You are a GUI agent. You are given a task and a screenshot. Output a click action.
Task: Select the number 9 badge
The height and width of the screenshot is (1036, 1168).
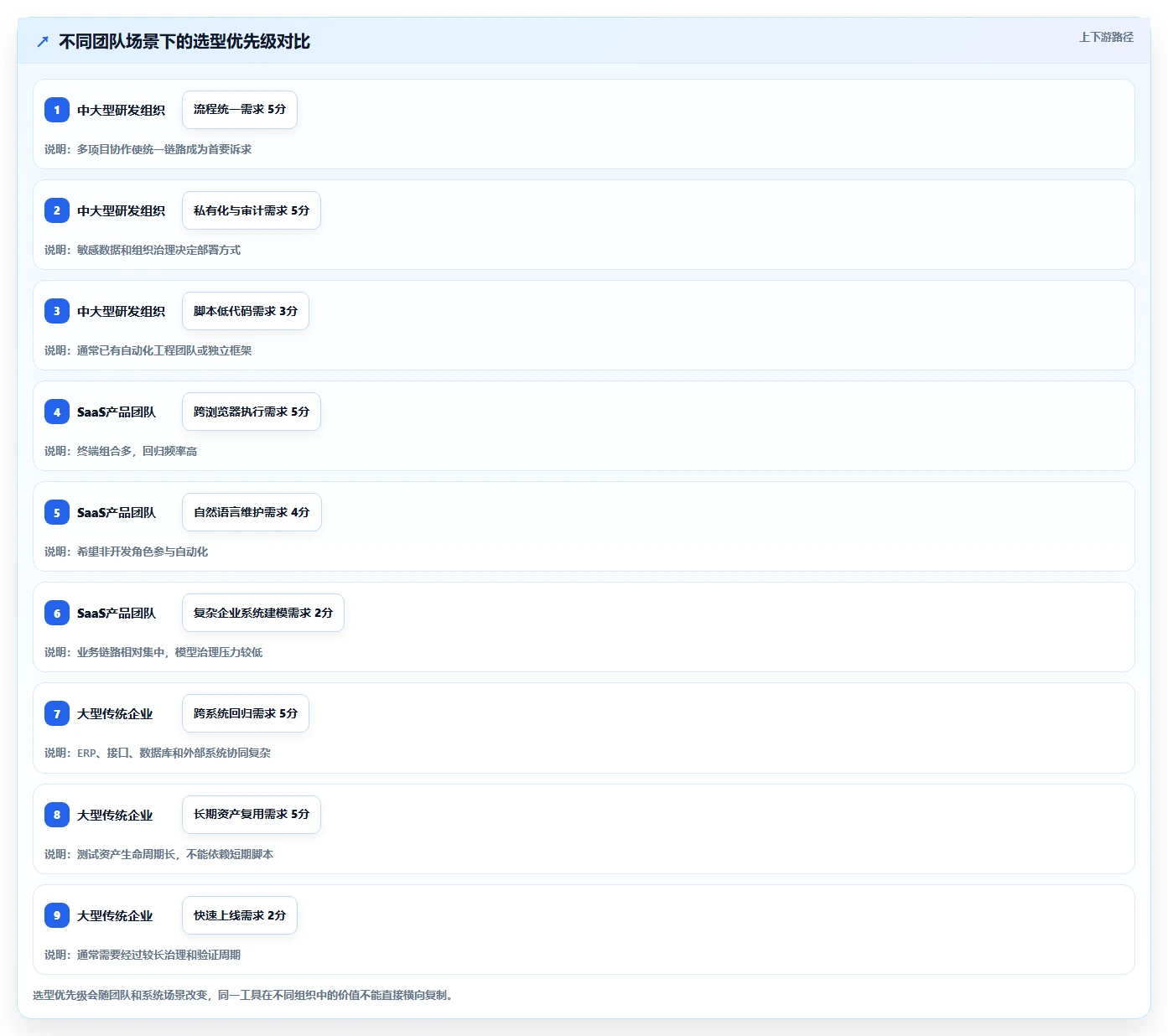point(57,915)
